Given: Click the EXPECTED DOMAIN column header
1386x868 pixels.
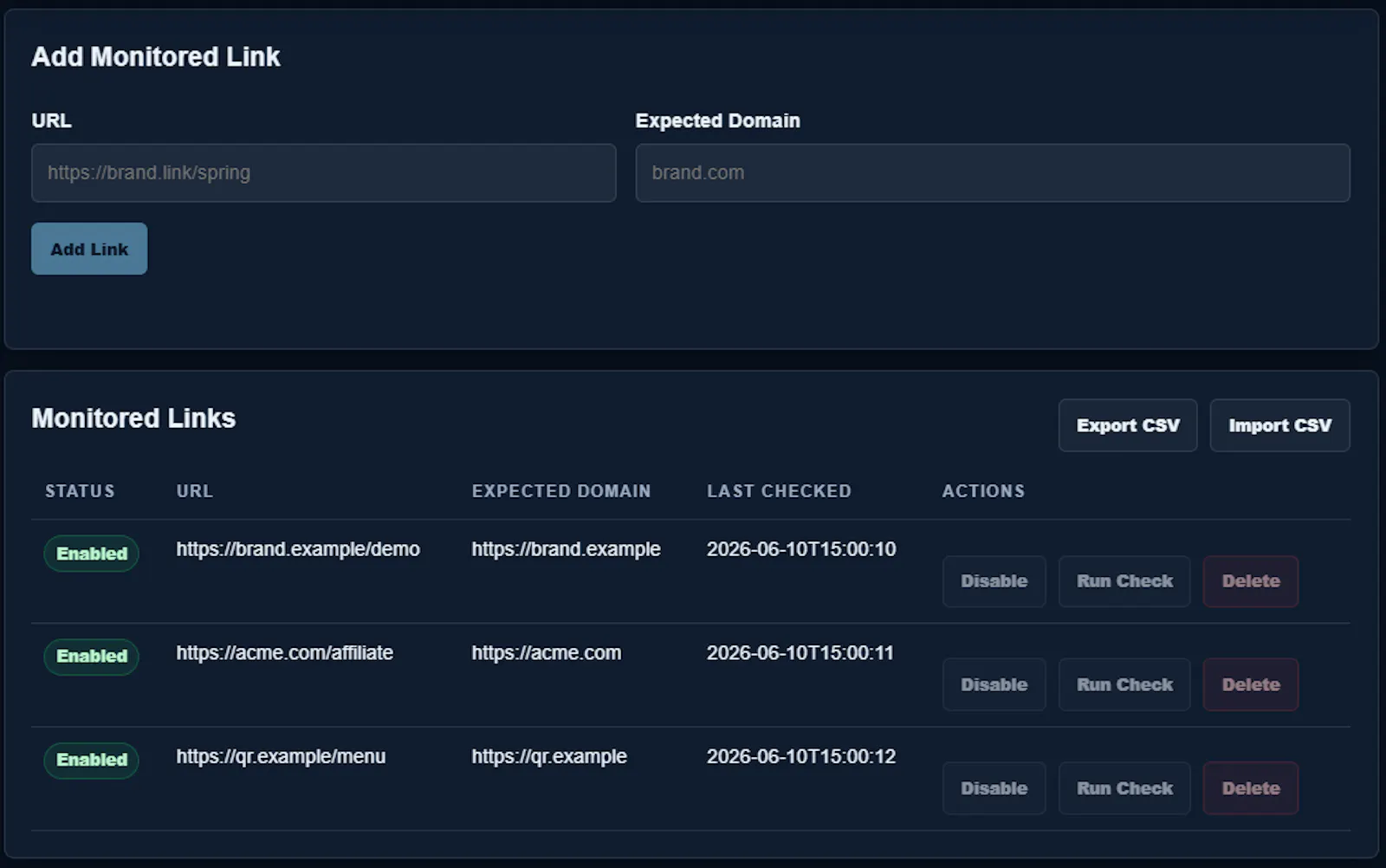Looking at the screenshot, I should click(561, 491).
